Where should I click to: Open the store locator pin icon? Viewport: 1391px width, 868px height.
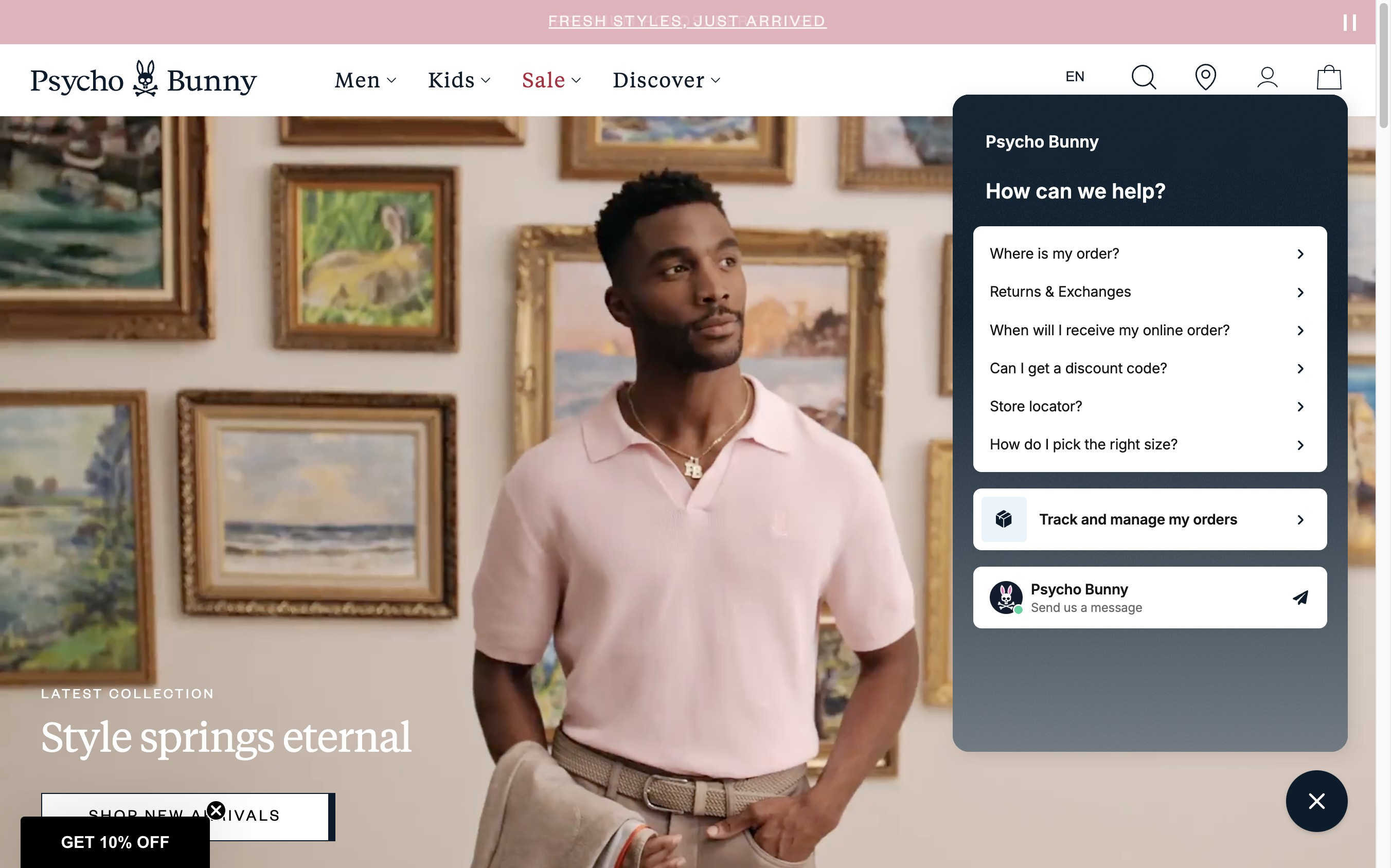point(1205,77)
